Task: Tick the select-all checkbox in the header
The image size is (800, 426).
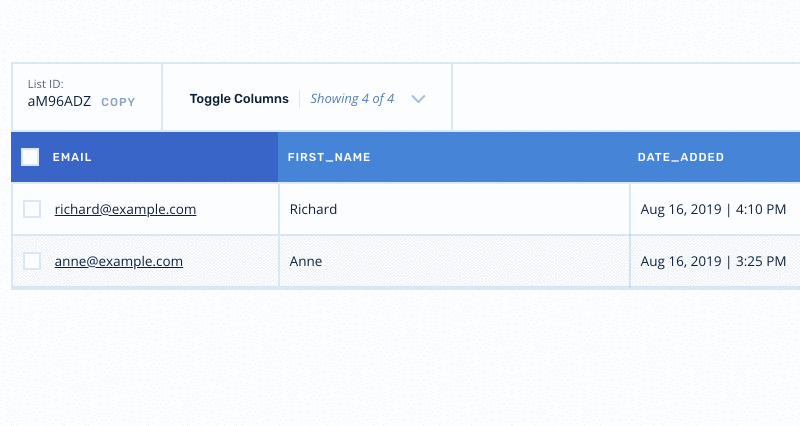Action: coord(30,157)
